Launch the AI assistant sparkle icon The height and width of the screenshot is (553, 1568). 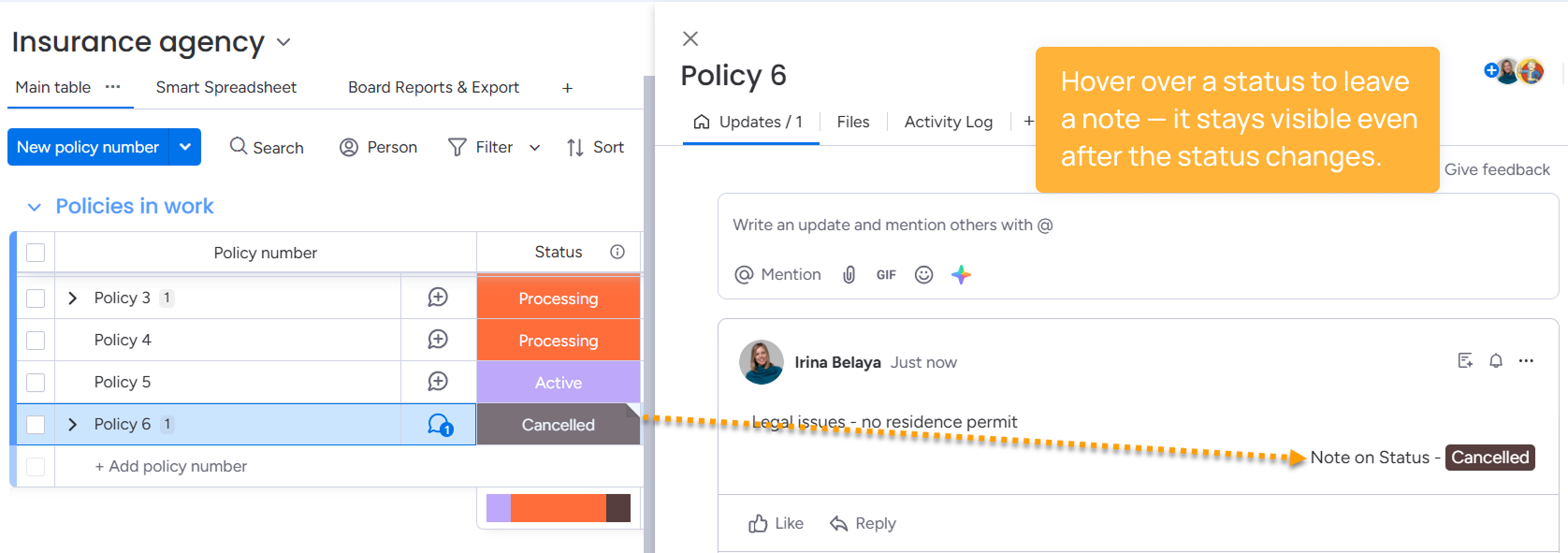[962, 274]
